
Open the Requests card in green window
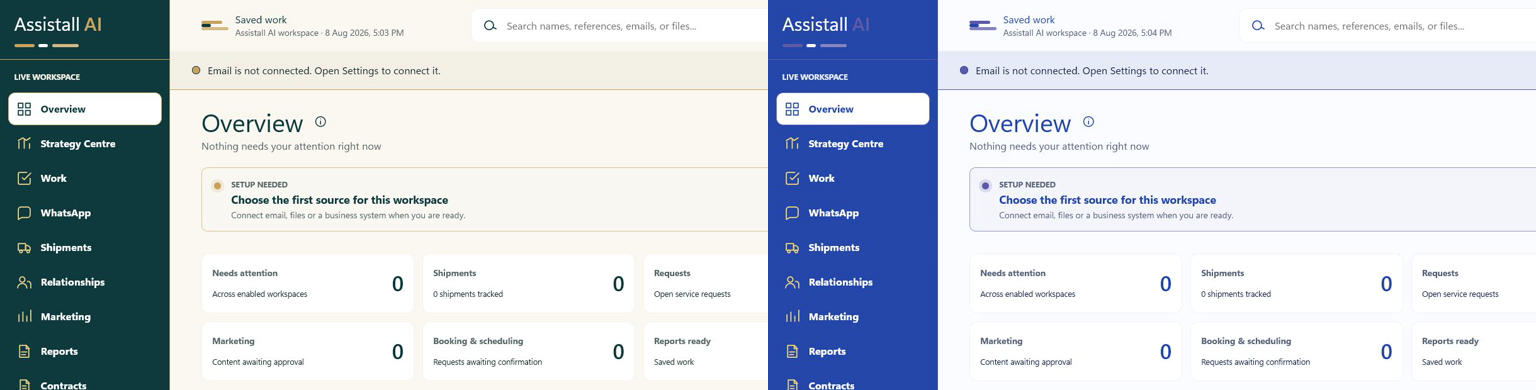[706, 284]
